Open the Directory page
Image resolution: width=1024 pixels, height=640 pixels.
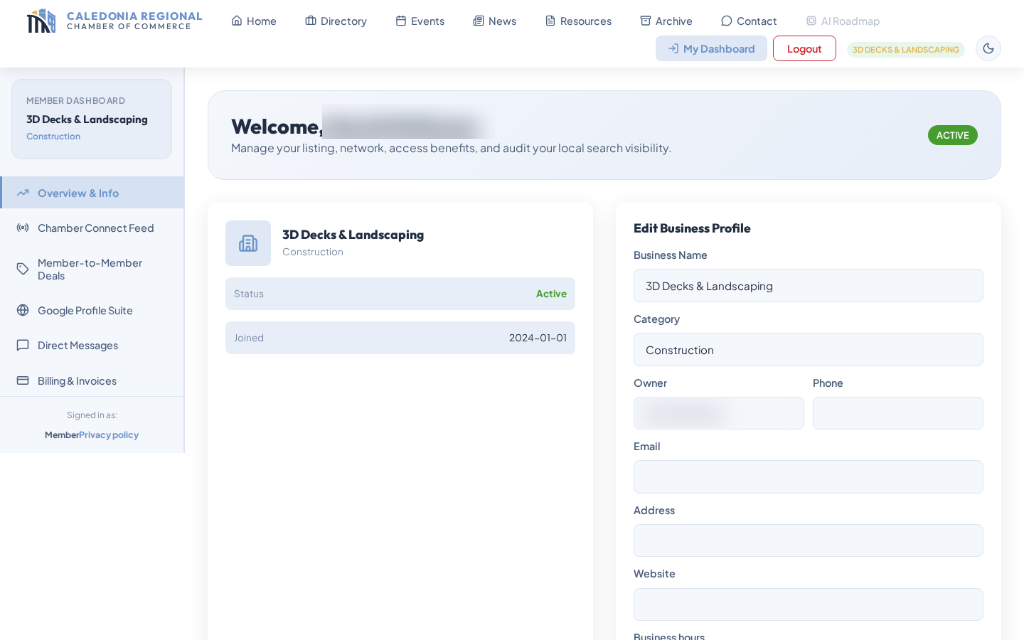tap(336, 21)
